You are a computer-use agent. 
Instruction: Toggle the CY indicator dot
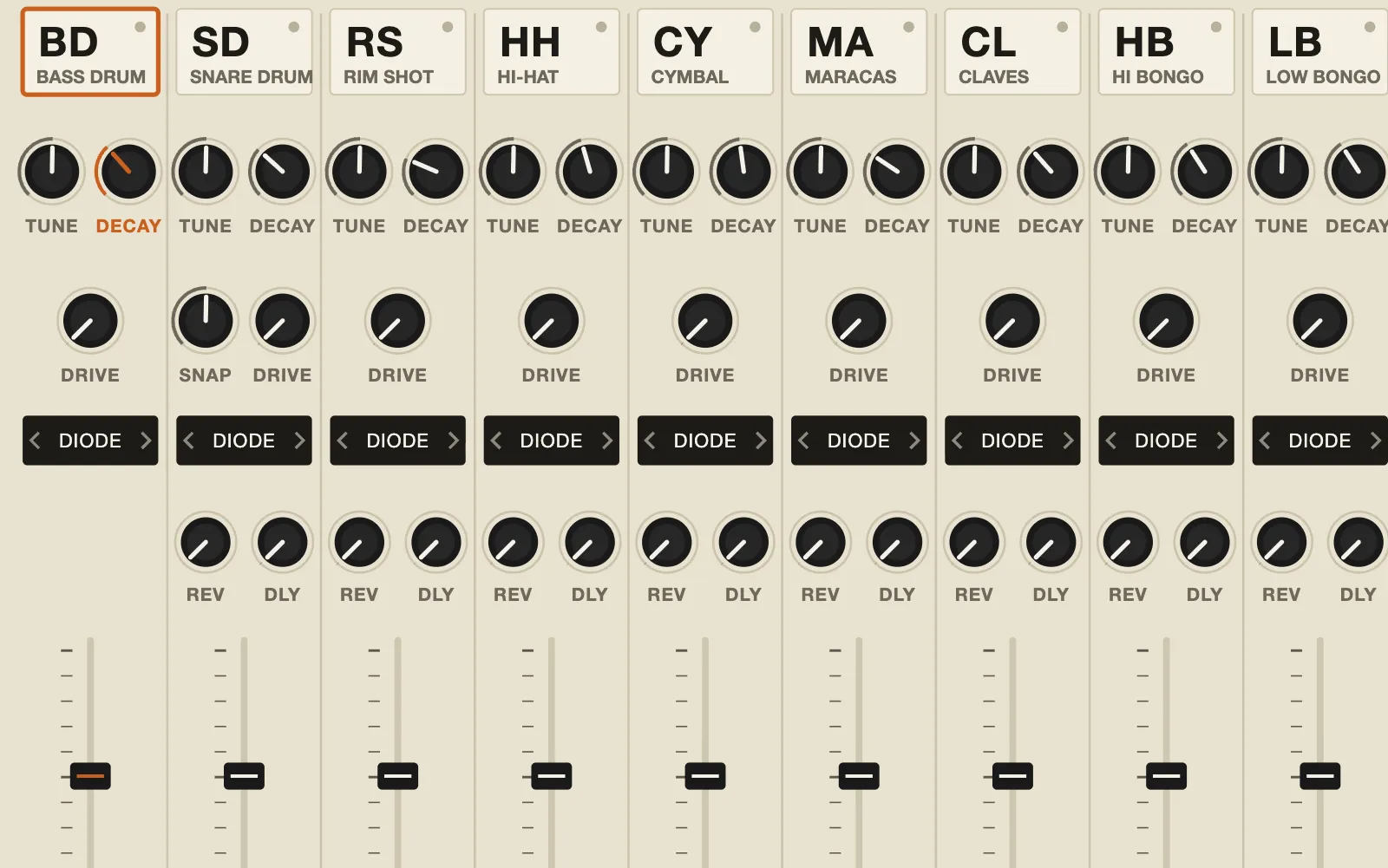coord(755,27)
